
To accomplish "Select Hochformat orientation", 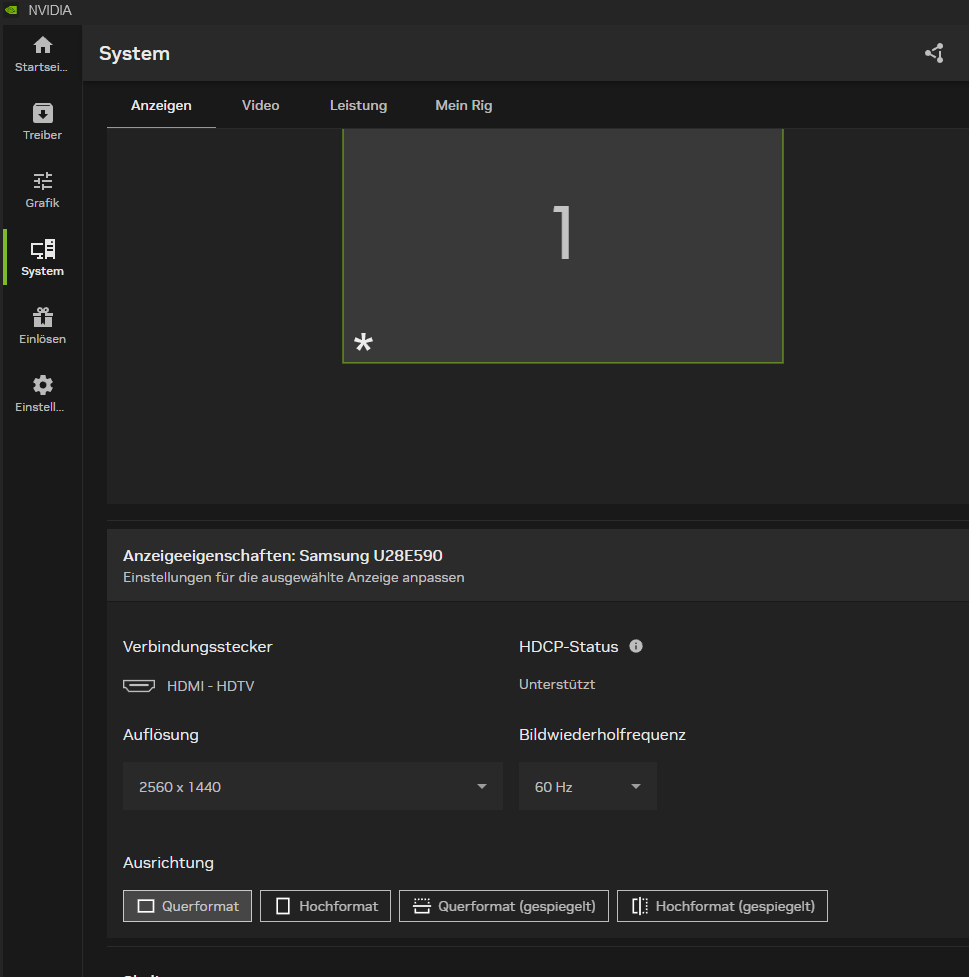I will point(325,905).
